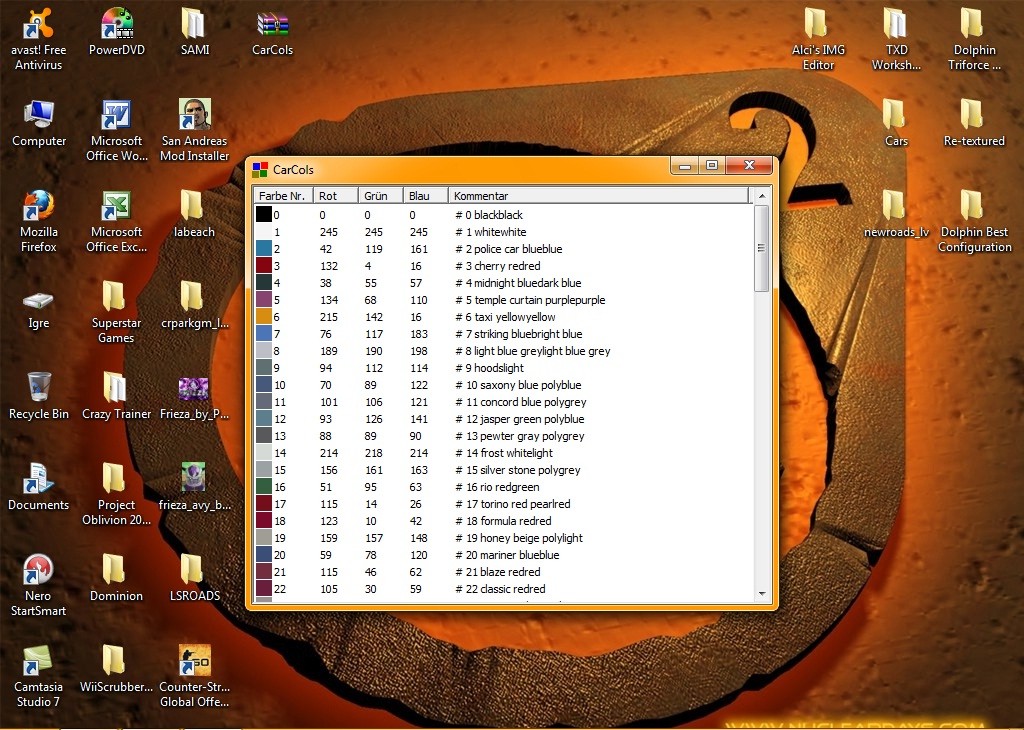Select the Camtasia Studio 7 icon
Image resolution: width=1024 pixels, height=730 pixels.
(38, 662)
